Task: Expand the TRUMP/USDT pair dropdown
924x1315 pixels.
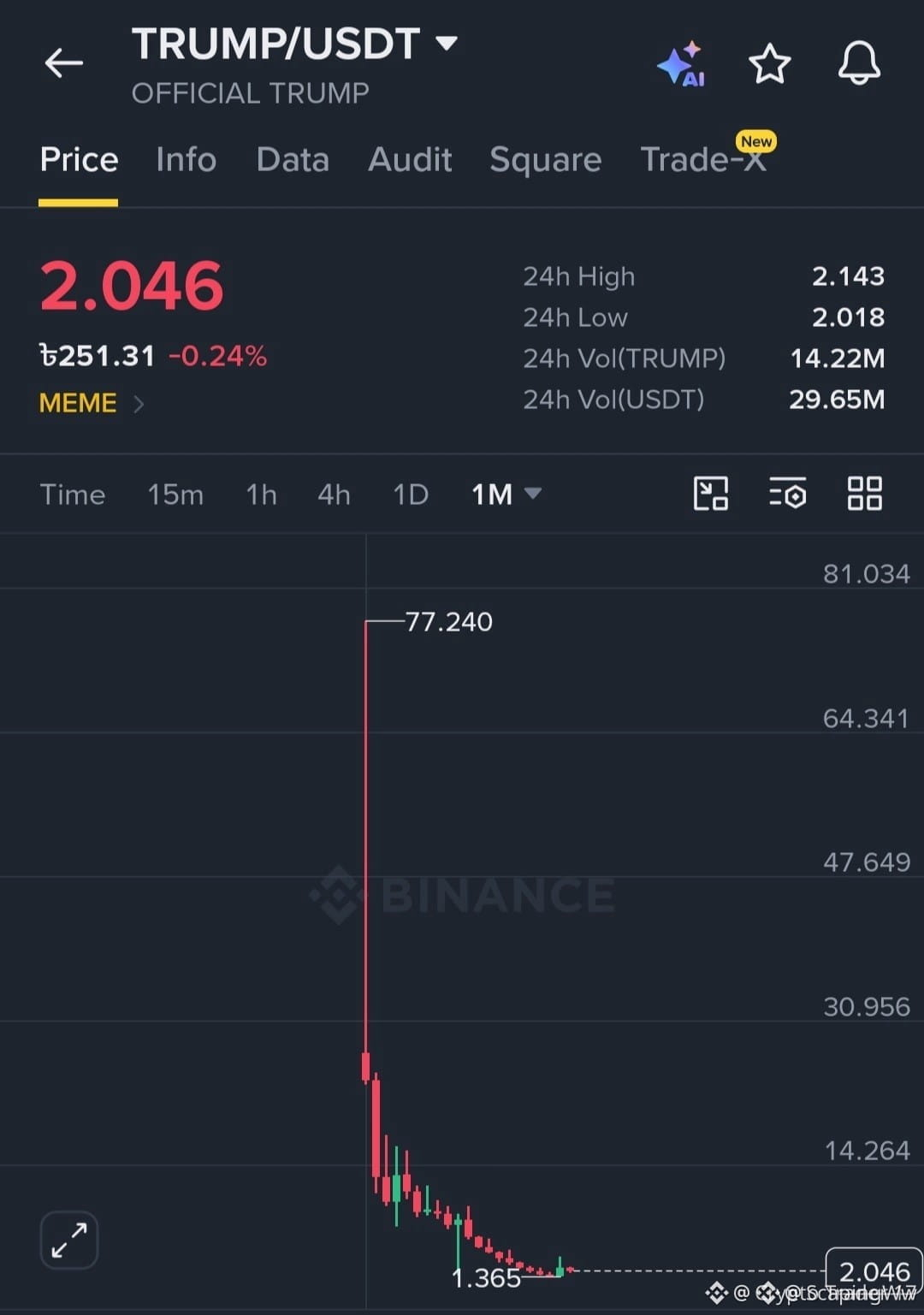Action: click(447, 43)
